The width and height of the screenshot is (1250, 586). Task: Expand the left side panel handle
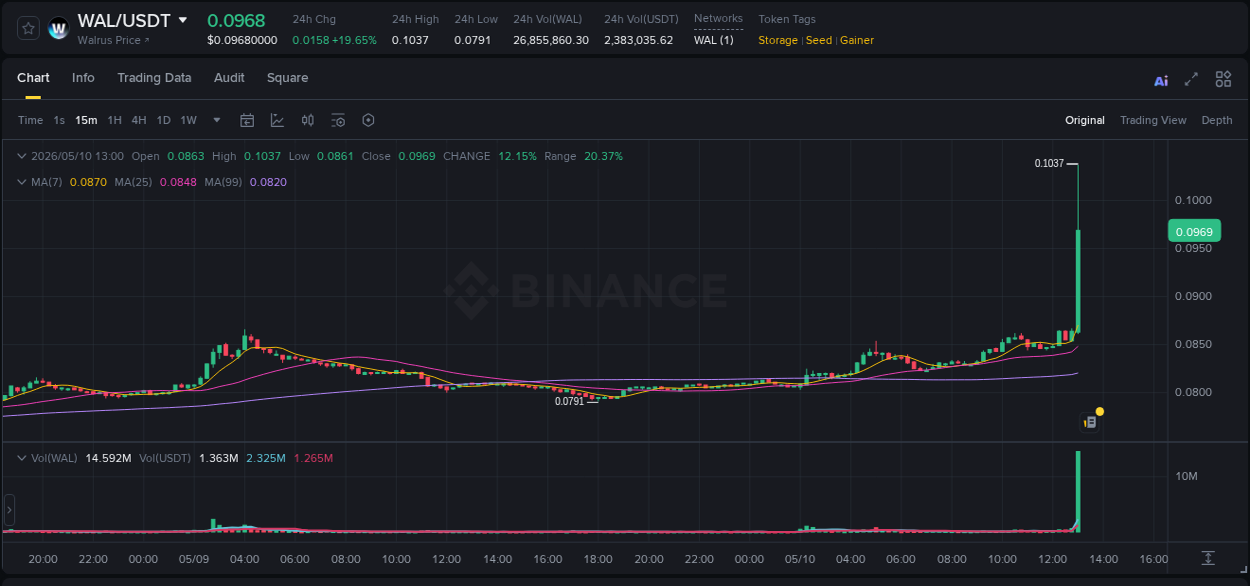(x=9, y=510)
